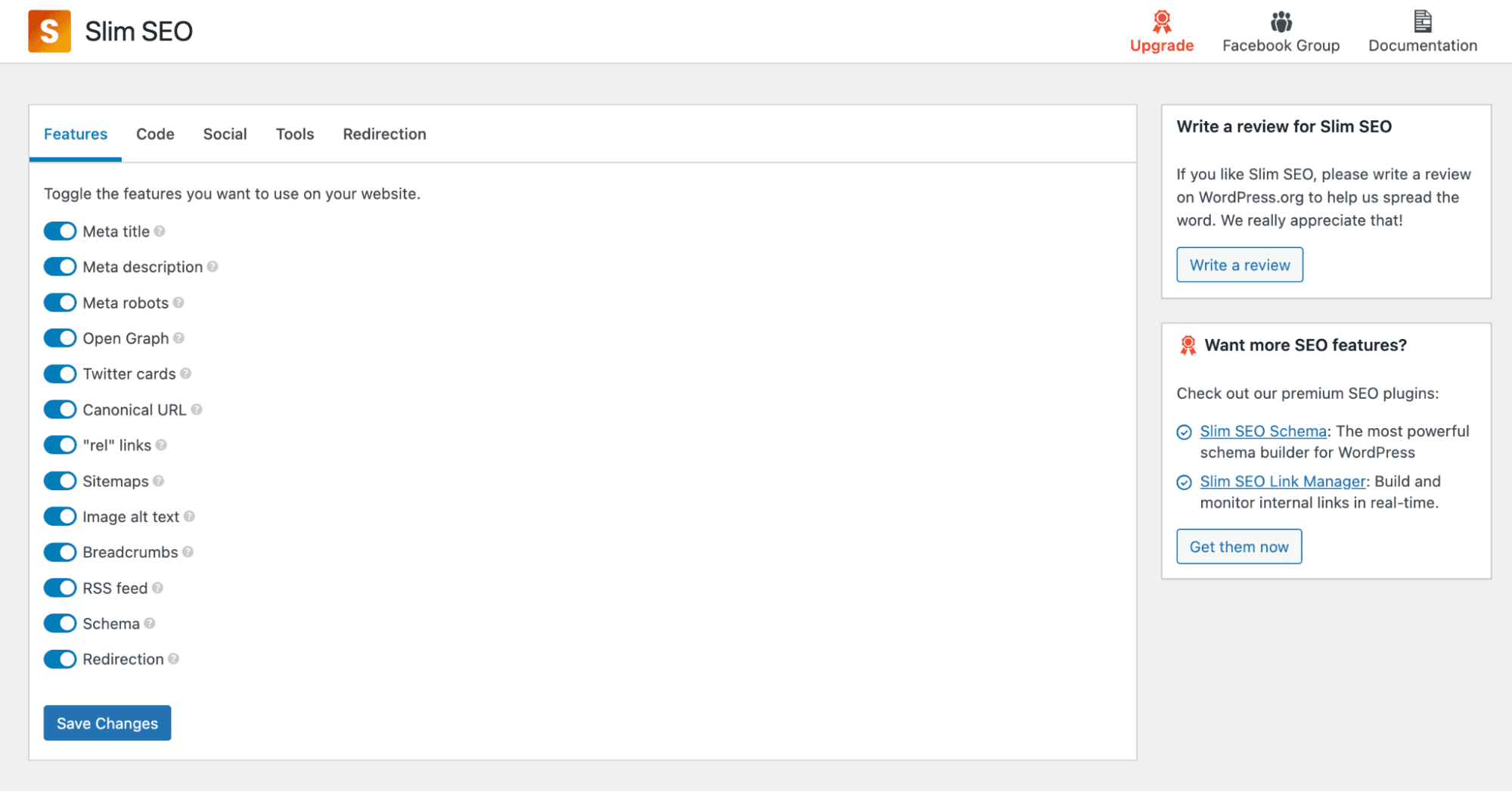Image resolution: width=1512 pixels, height=792 pixels.
Task: Switch to the Code tab
Action: tap(155, 134)
